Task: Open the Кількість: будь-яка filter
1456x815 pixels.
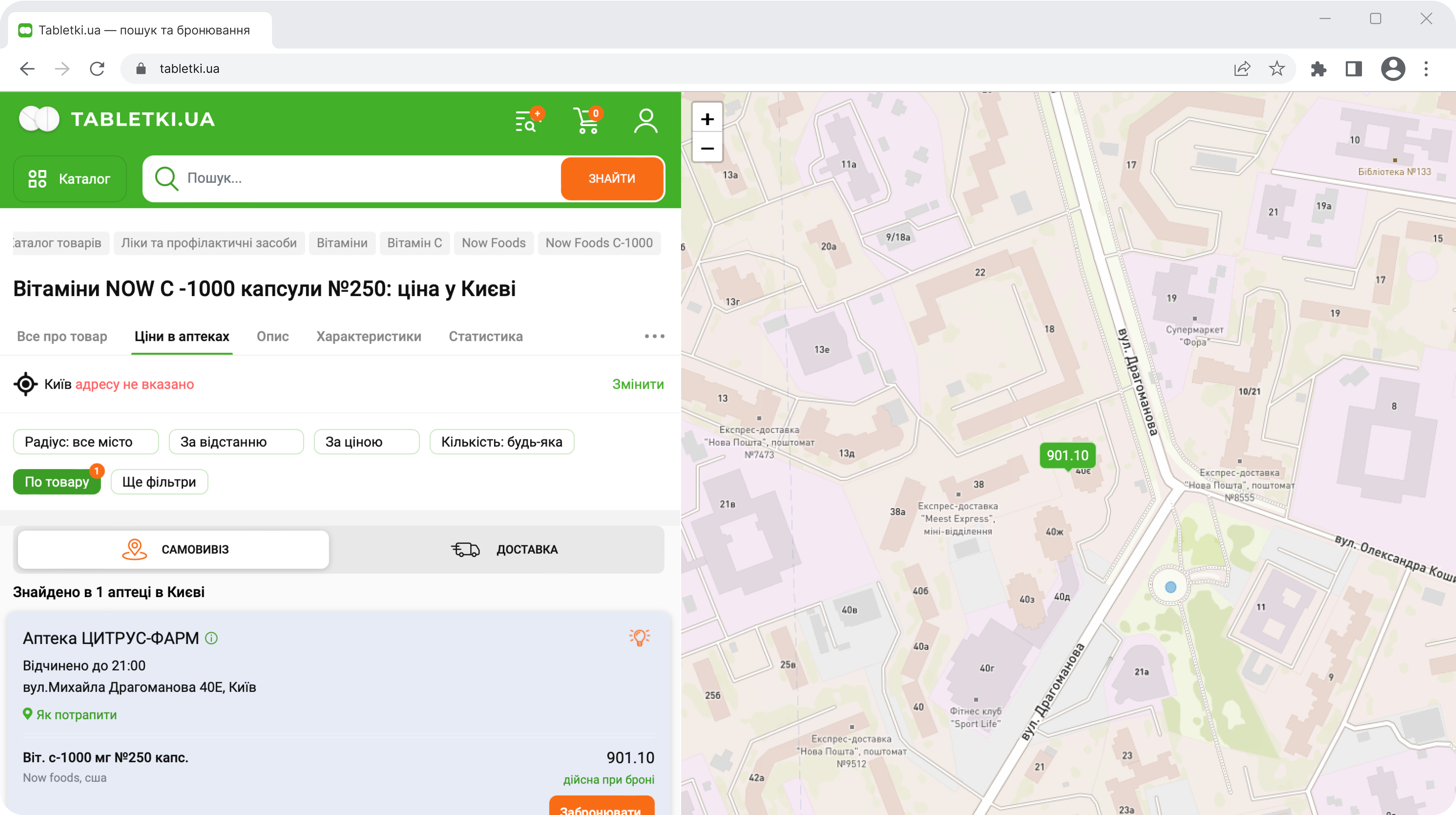Action: point(502,442)
